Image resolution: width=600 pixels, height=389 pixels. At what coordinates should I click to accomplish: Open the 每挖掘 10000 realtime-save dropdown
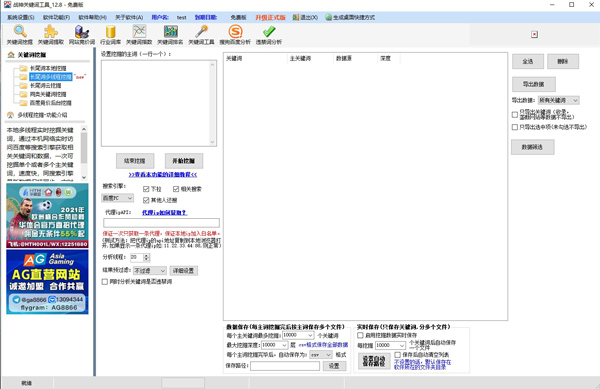pyautogui.click(x=390, y=345)
